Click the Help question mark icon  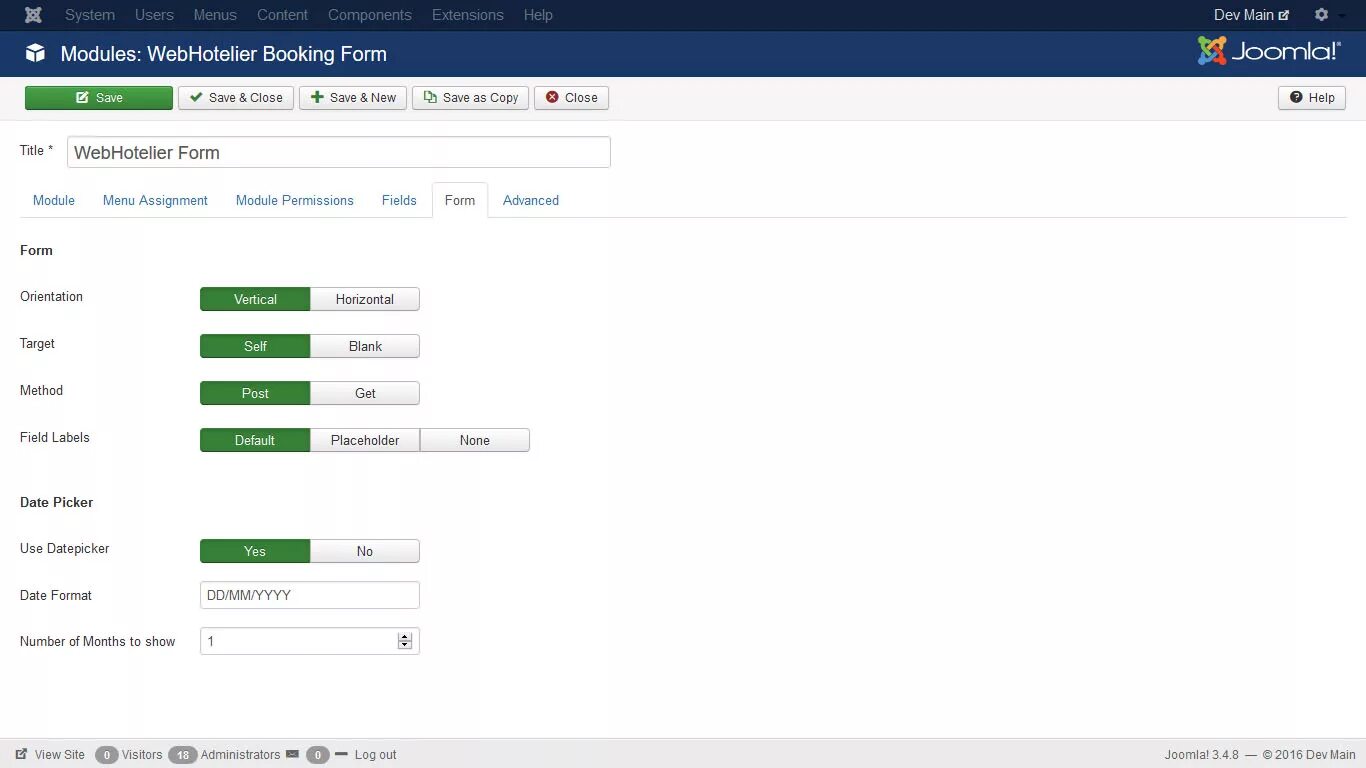coord(1296,97)
